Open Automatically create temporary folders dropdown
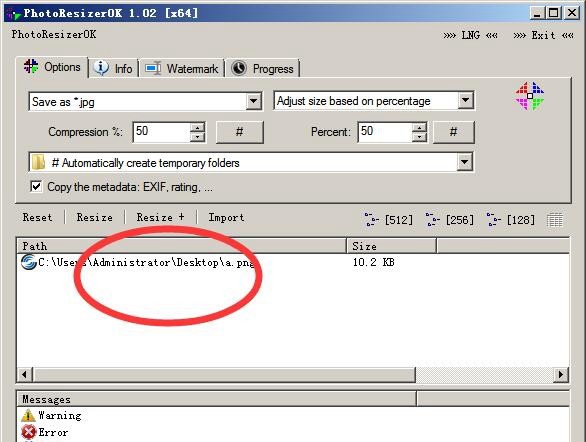Screen dimensions: 586x442 pos(464,162)
